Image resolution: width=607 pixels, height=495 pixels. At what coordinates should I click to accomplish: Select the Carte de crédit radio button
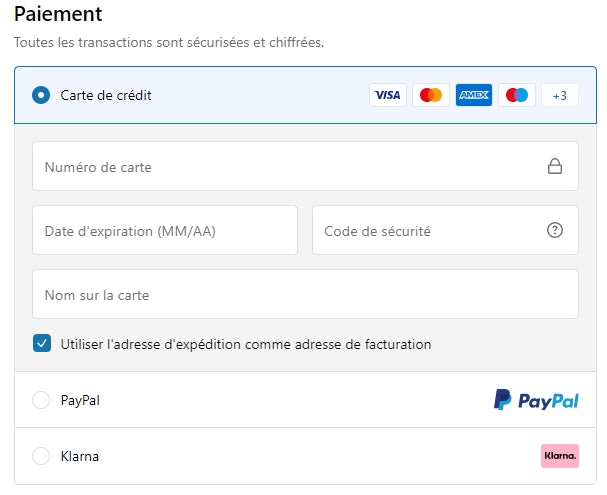[41, 95]
